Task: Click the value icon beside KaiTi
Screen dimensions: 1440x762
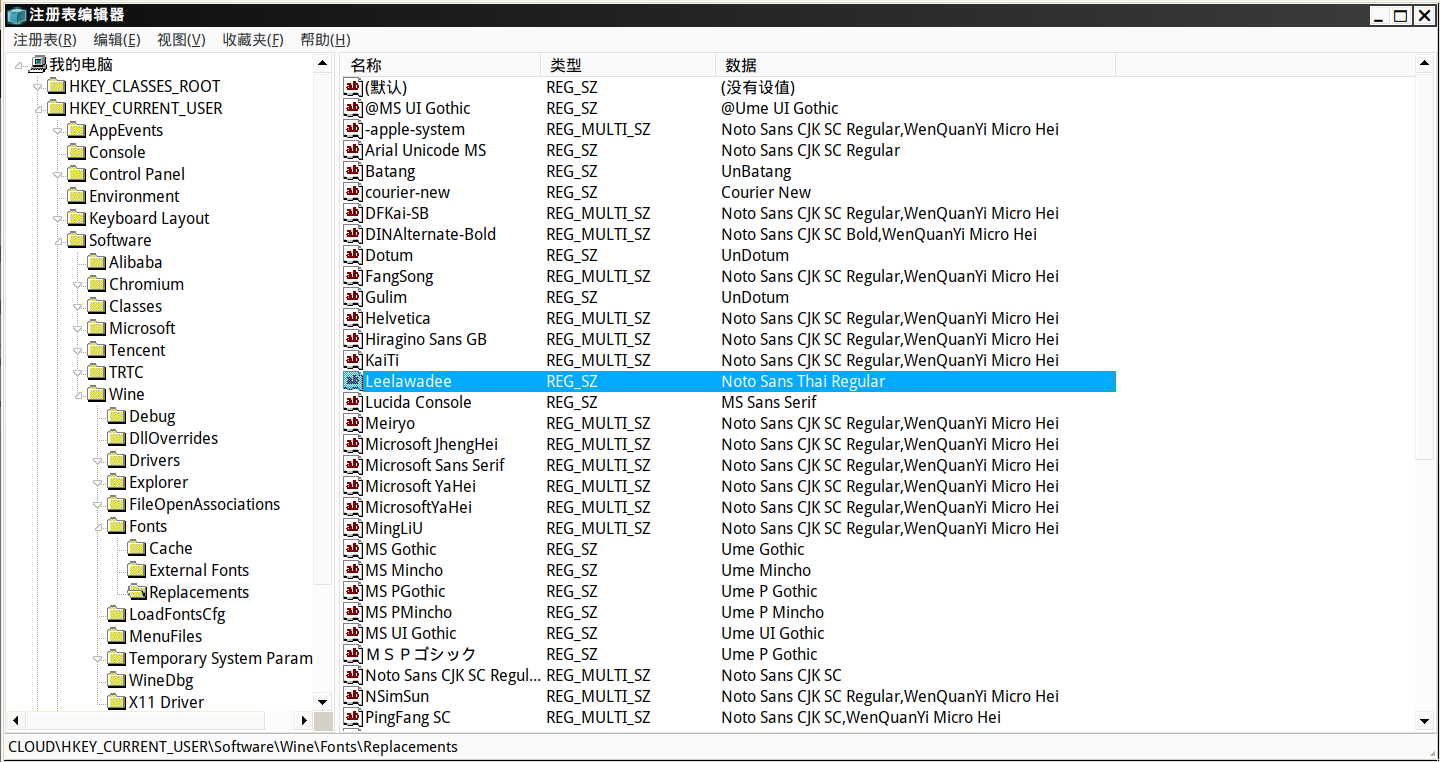Action: point(353,360)
